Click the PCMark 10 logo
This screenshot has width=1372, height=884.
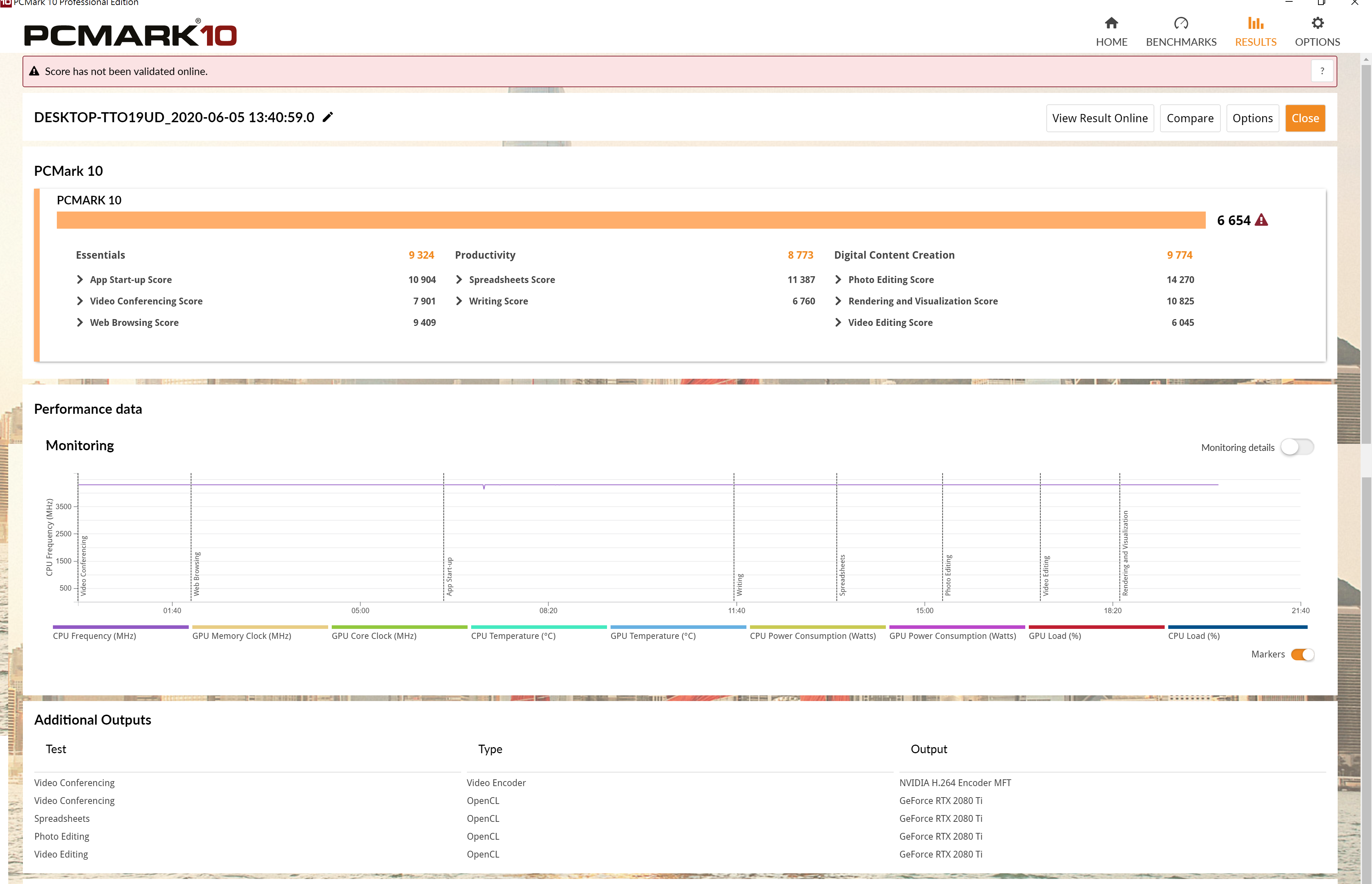pos(130,33)
